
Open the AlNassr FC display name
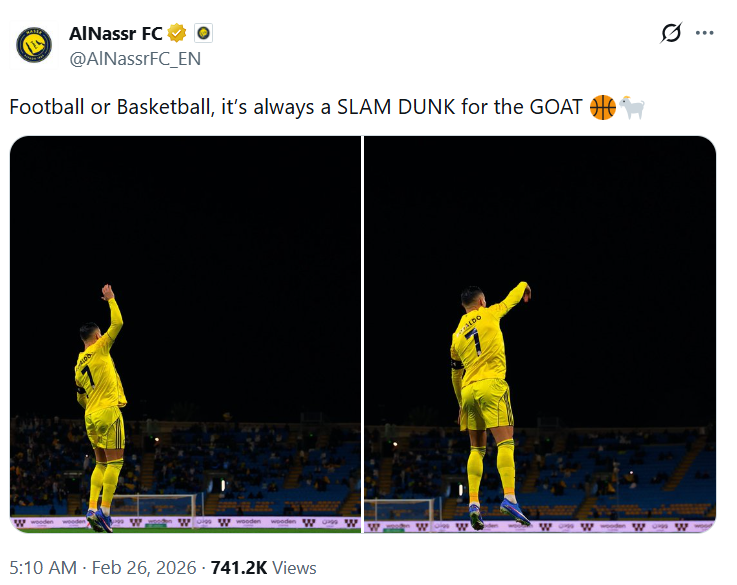[115, 34]
